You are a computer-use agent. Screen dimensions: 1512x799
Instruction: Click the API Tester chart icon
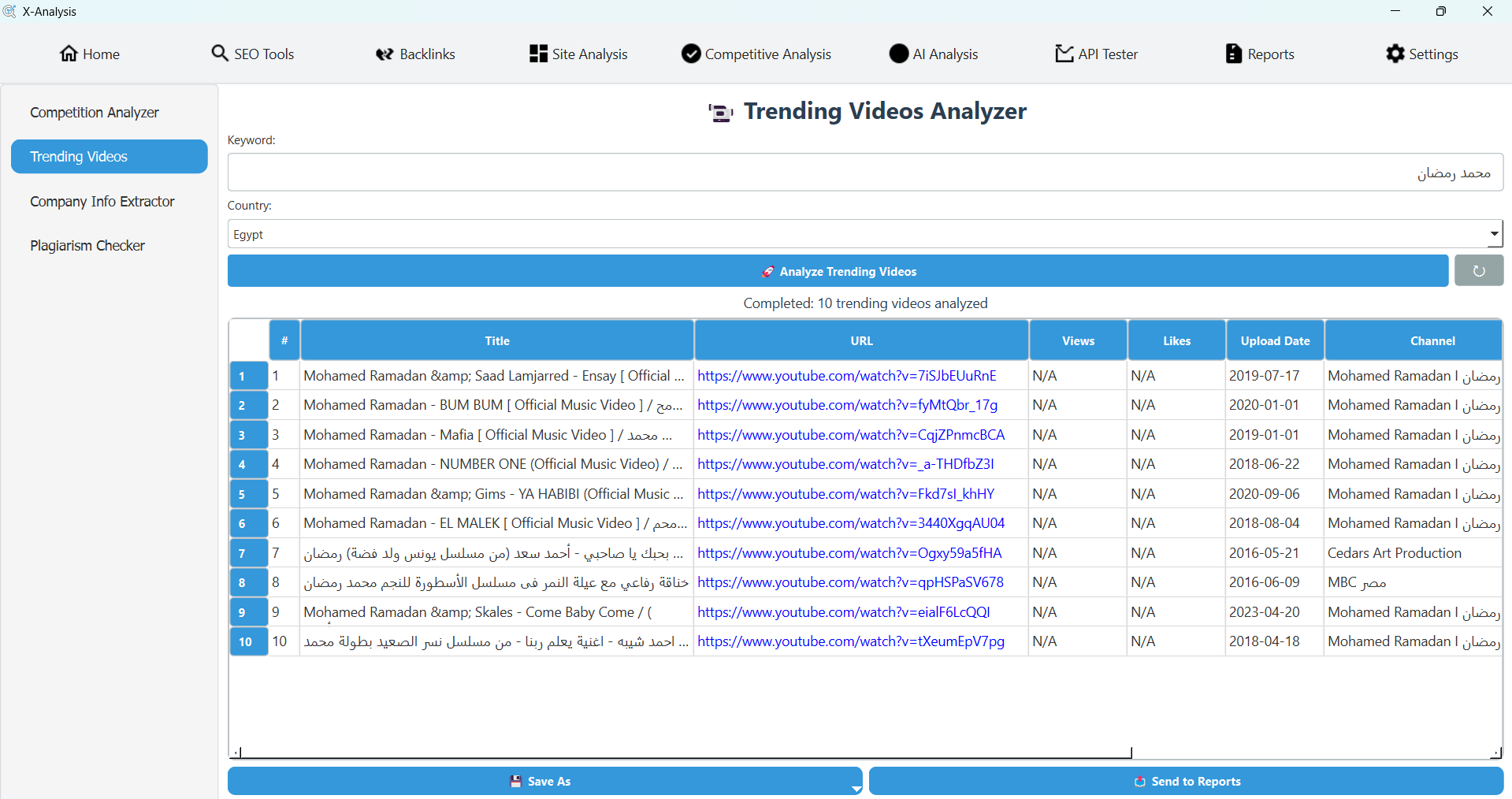[1064, 54]
